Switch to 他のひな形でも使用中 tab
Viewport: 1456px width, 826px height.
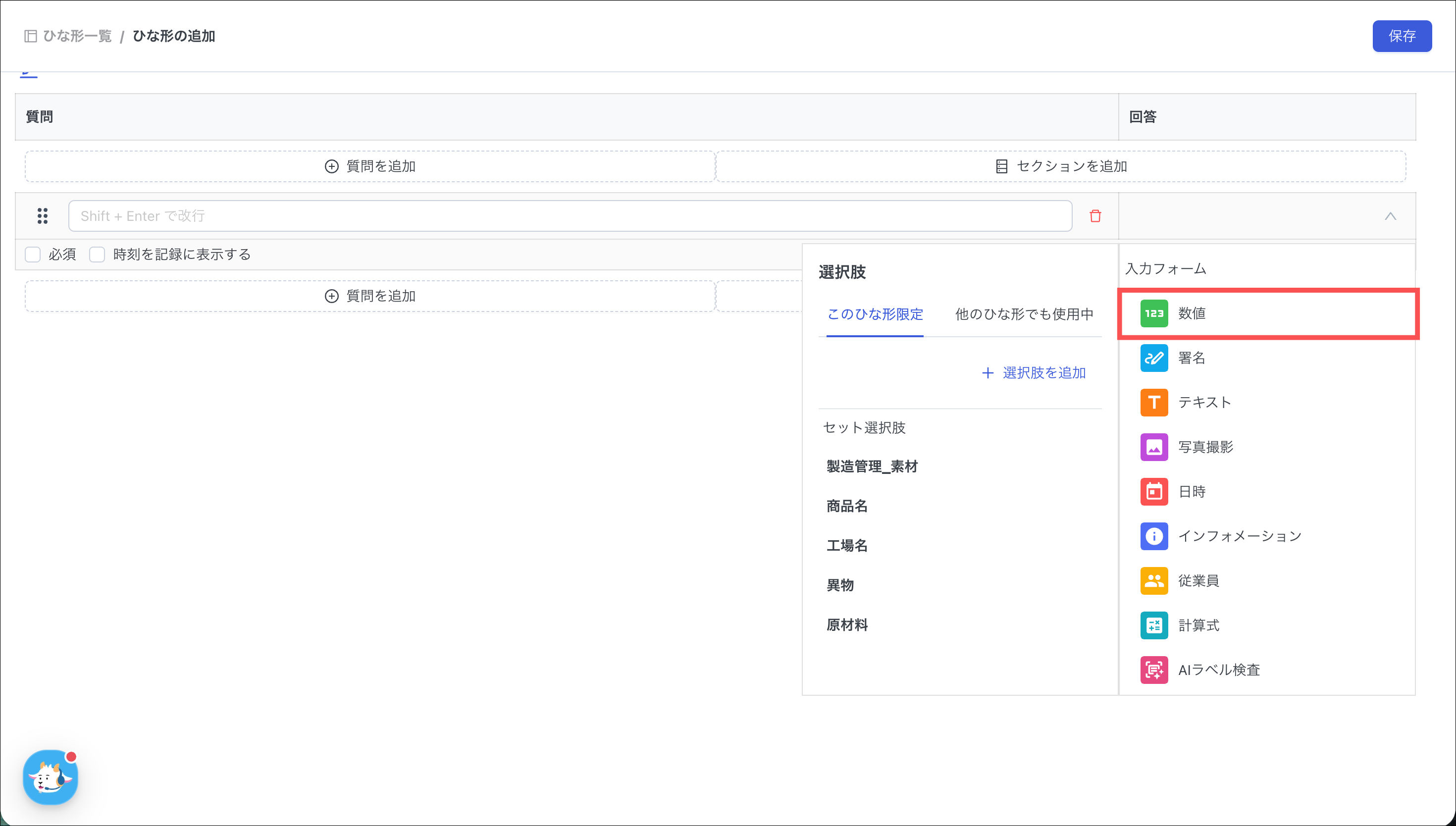pyautogui.click(x=1024, y=314)
